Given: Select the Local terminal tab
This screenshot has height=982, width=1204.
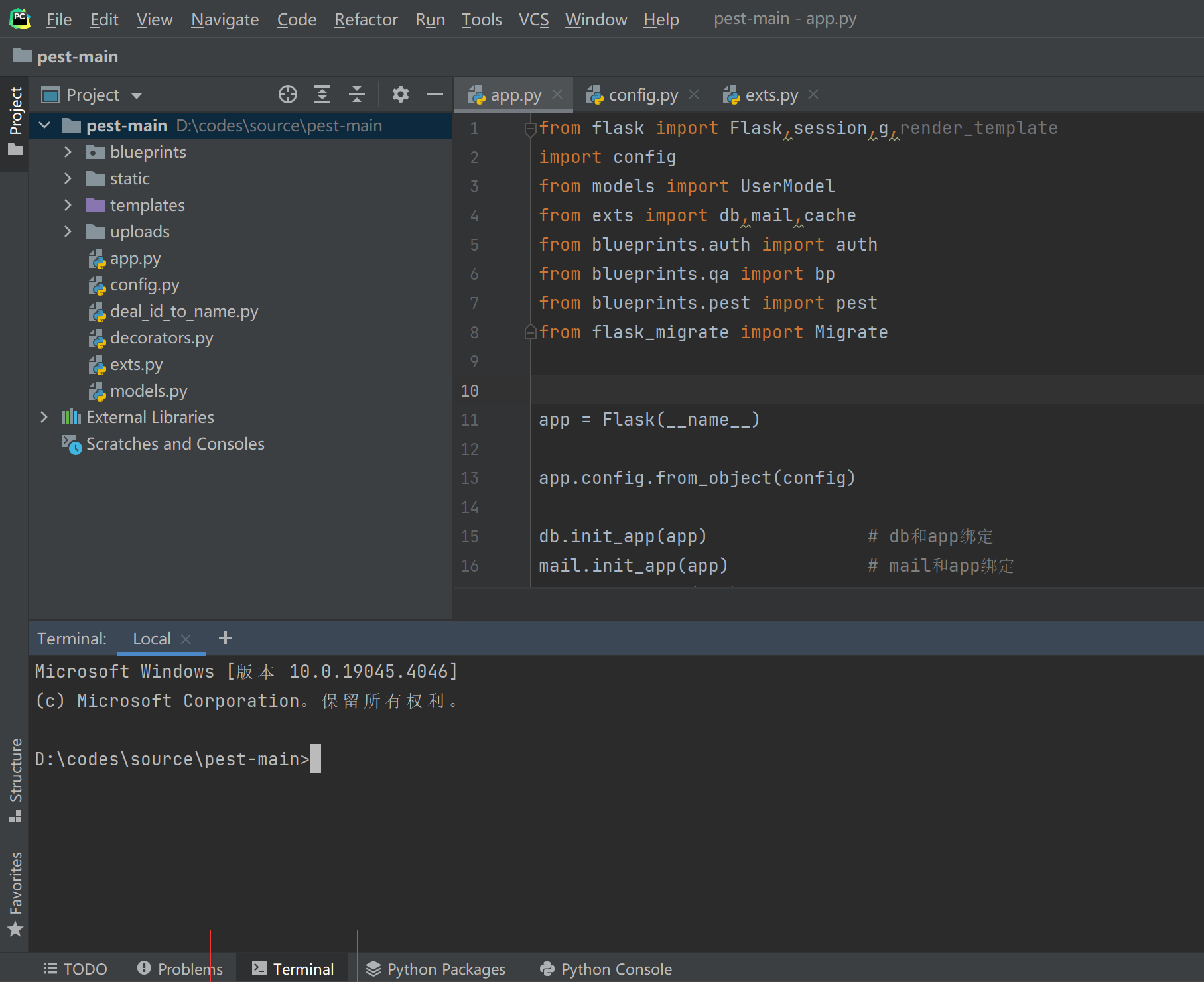Looking at the screenshot, I should [x=152, y=639].
